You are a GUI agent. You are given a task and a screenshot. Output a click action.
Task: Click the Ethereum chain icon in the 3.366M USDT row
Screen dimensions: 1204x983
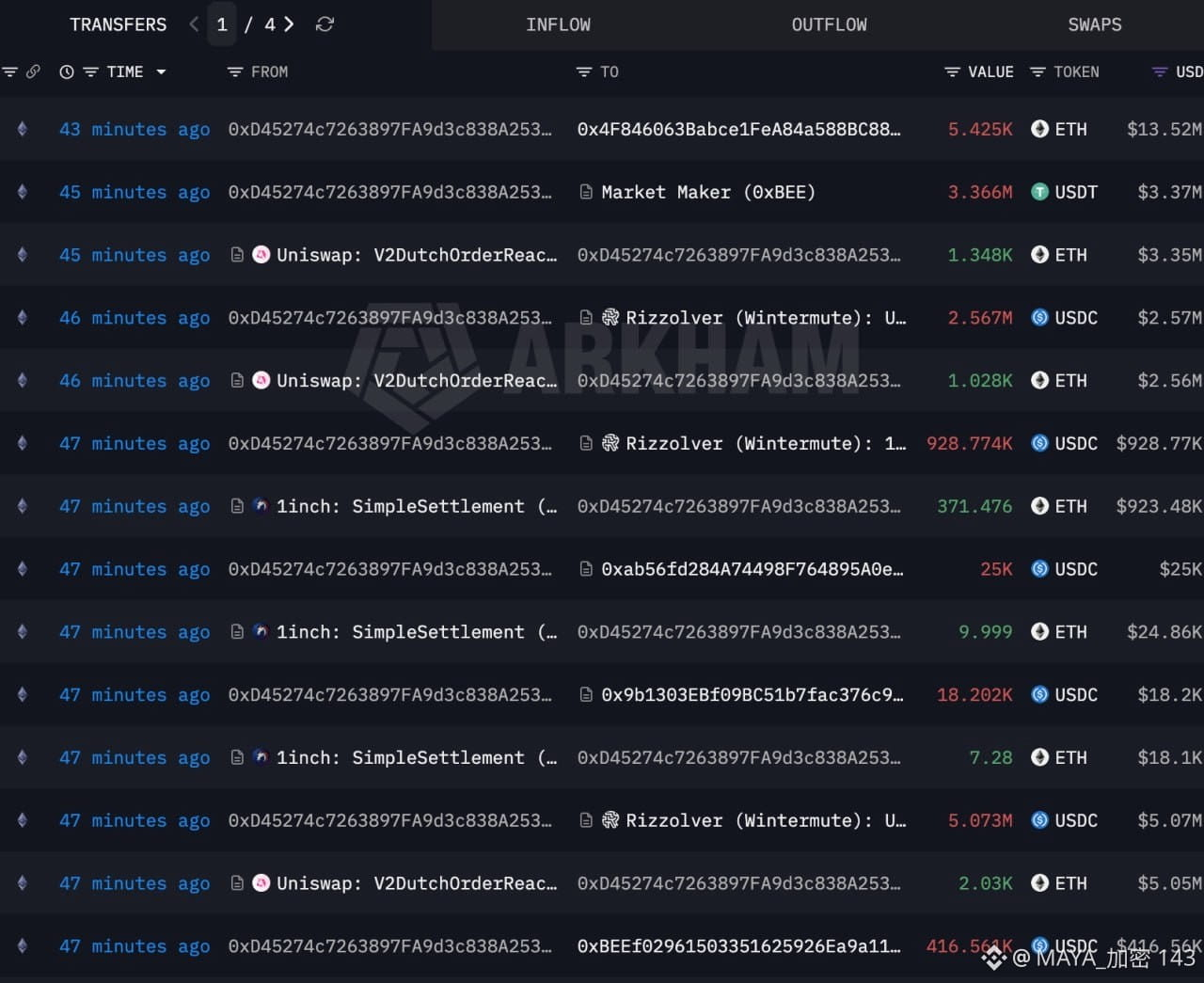point(23,192)
